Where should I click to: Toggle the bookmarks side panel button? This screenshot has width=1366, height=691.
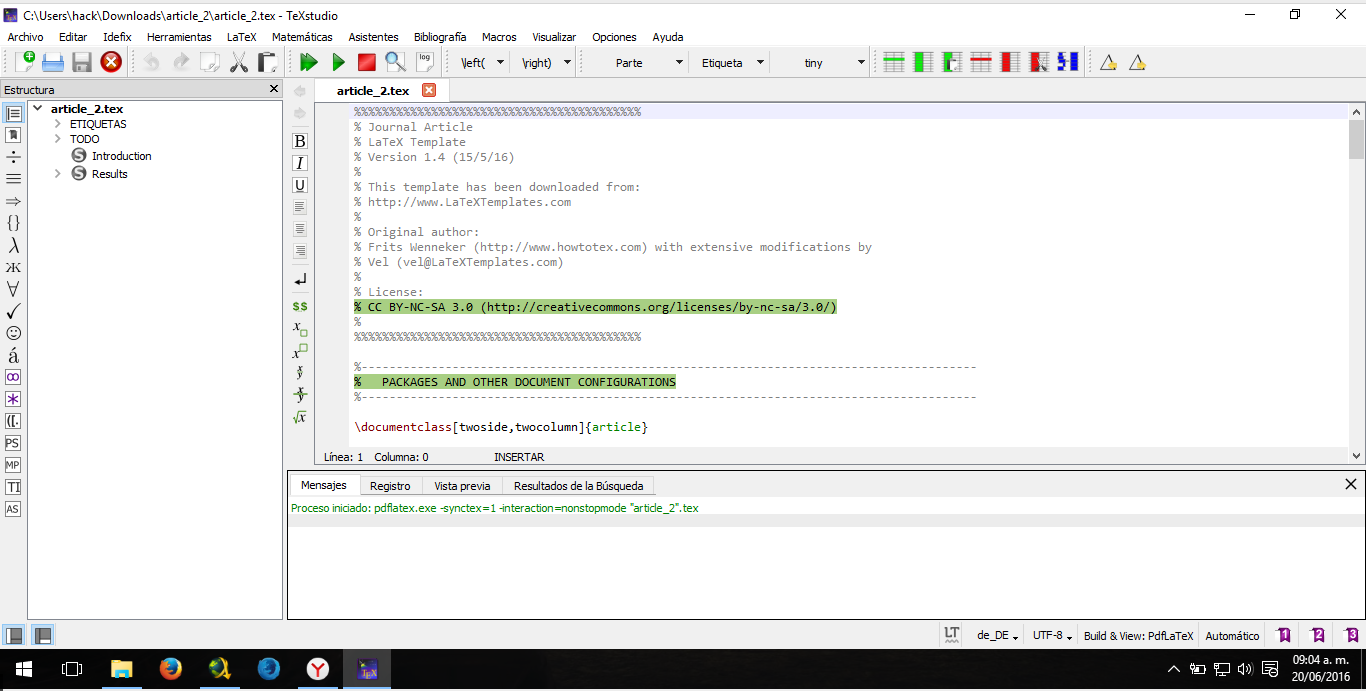point(13,135)
